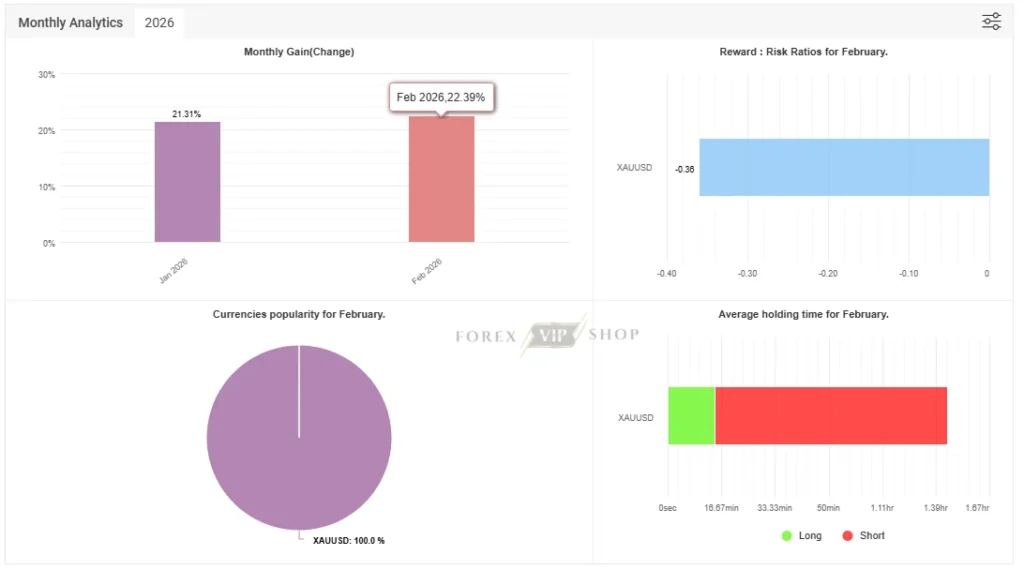
Task: Click the Feb 2026 red gain bar
Action: [441, 180]
